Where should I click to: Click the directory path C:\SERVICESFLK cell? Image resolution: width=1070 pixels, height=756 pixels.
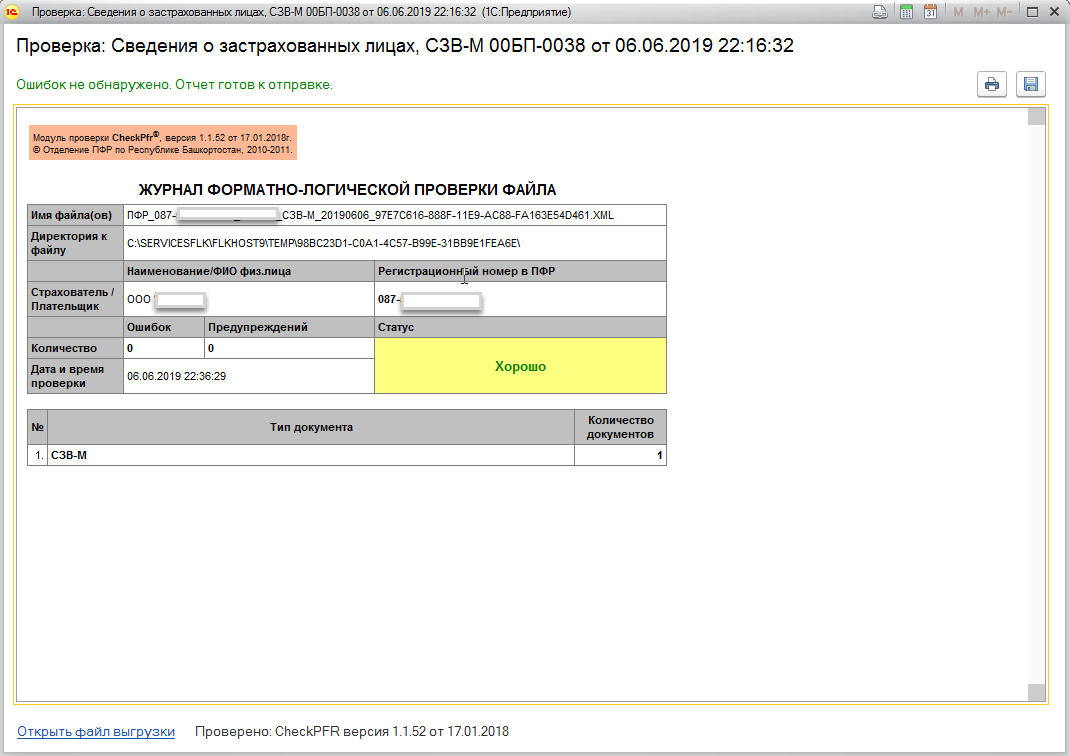pyautogui.click(x=394, y=243)
